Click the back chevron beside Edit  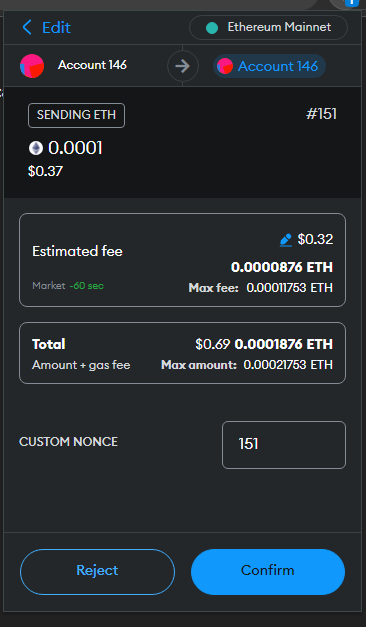(x=27, y=28)
